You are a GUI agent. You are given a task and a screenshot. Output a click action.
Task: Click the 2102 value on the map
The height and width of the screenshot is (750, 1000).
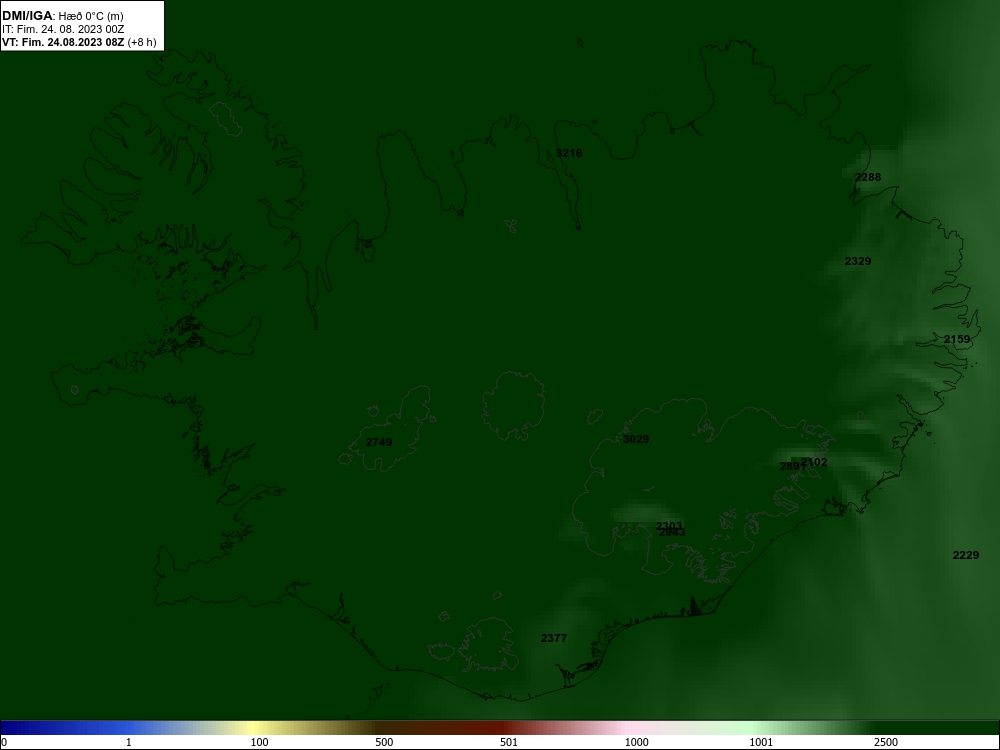coord(814,462)
